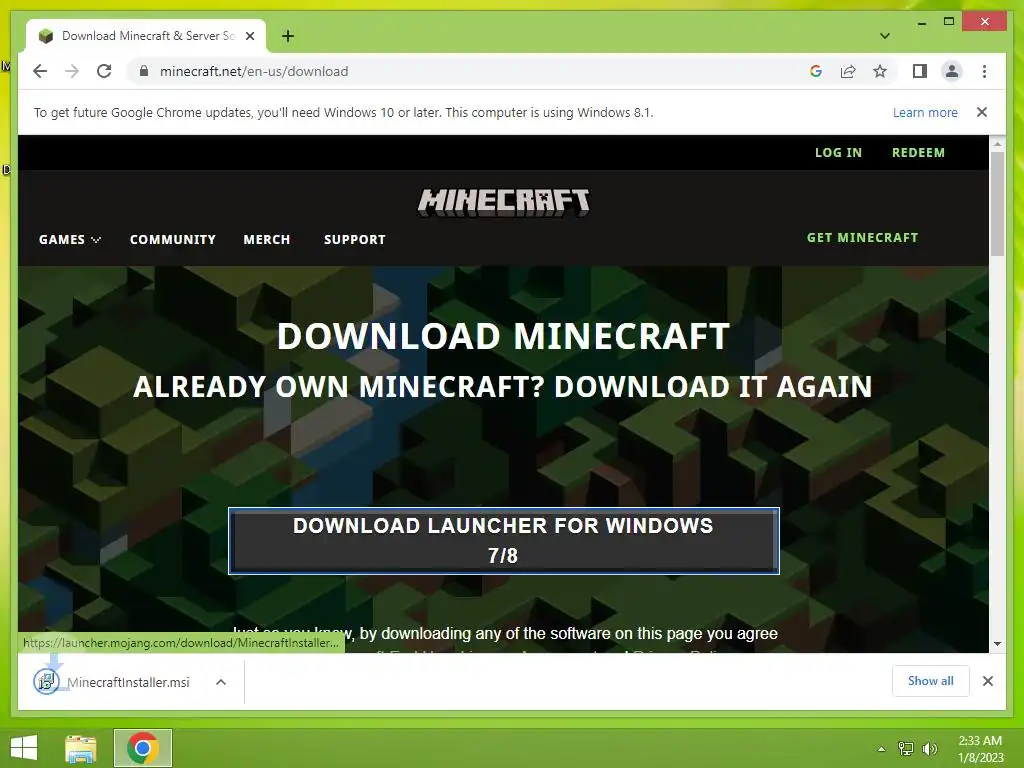
Task: Show hidden system tray icons
Action: pyautogui.click(x=881, y=749)
